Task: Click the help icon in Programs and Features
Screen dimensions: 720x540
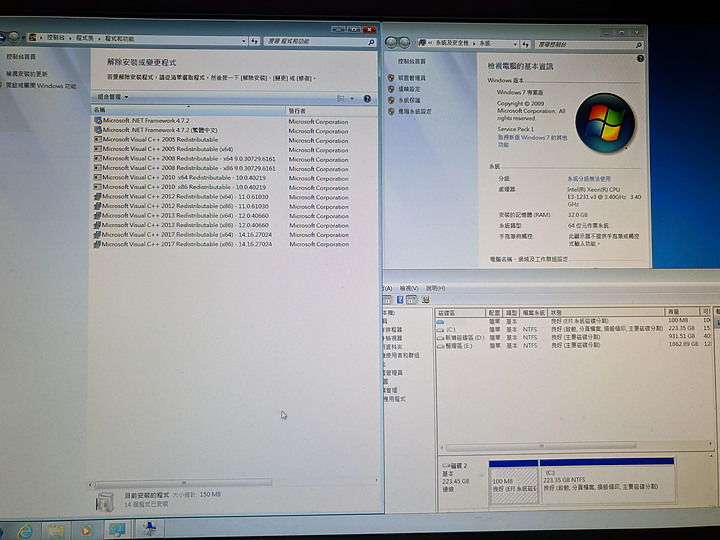Action: (367, 99)
